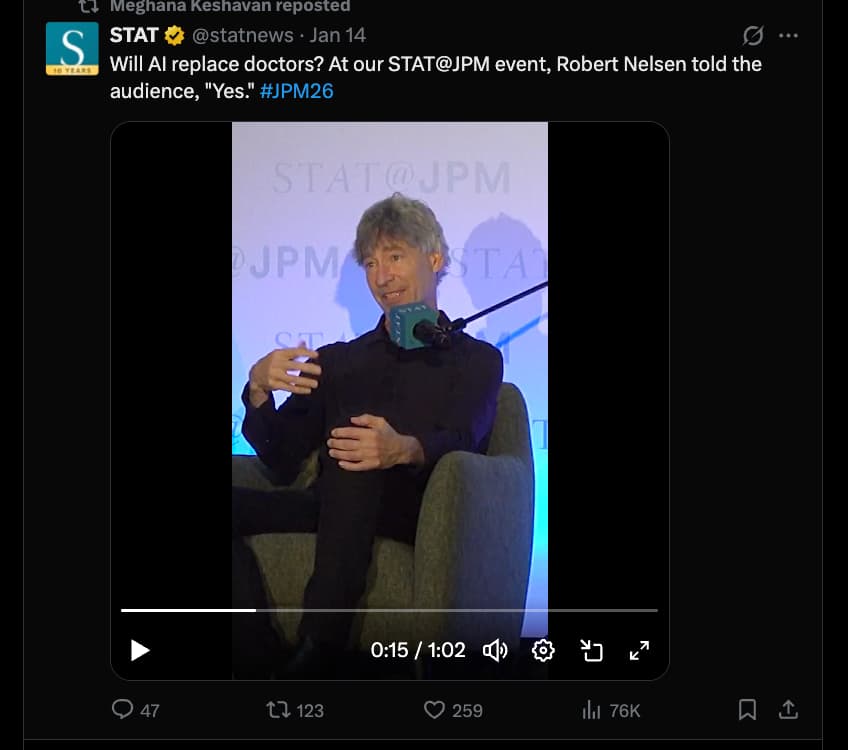
Task: Open video settings gear
Action: click(543, 651)
